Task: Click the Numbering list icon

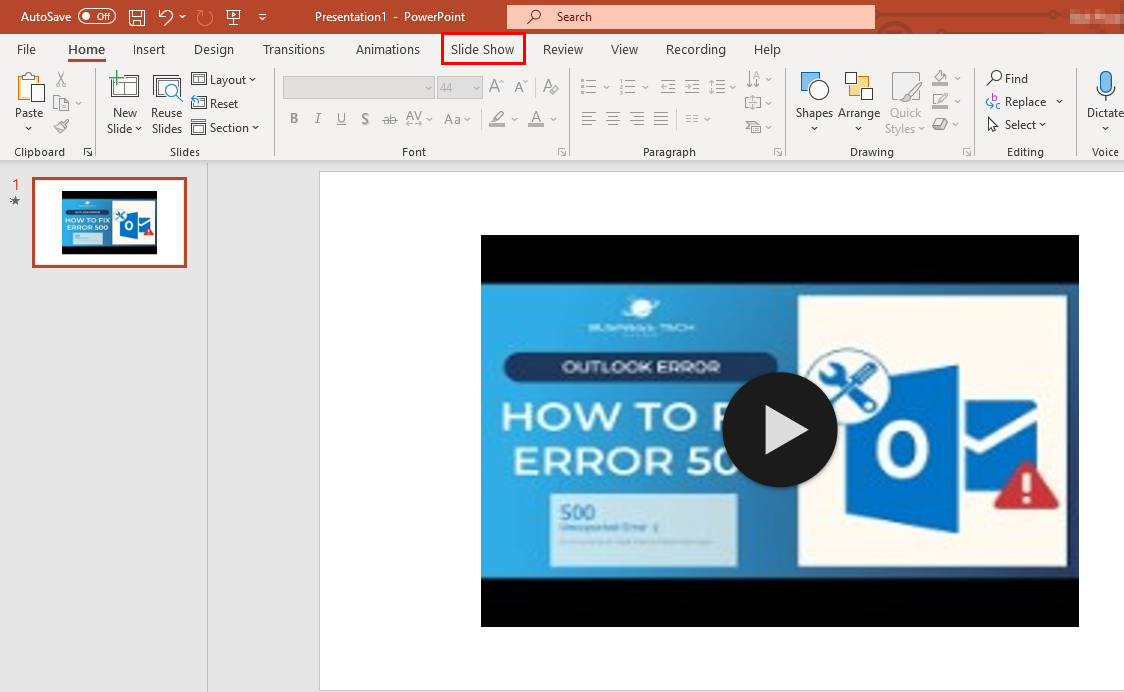Action: pyautogui.click(x=628, y=87)
